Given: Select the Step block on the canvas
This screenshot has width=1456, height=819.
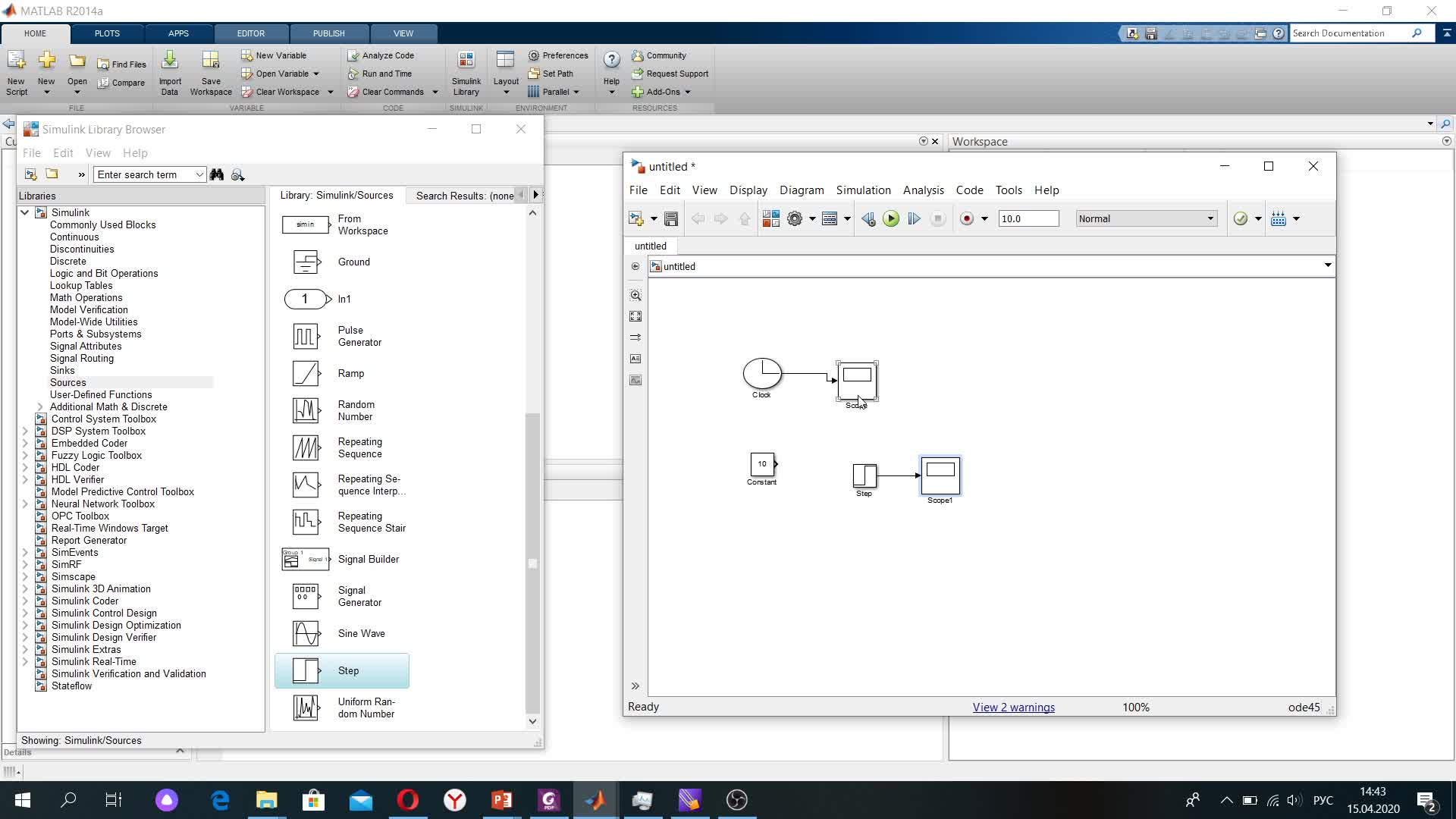Looking at the screenshot, I should tap(864, 475).
